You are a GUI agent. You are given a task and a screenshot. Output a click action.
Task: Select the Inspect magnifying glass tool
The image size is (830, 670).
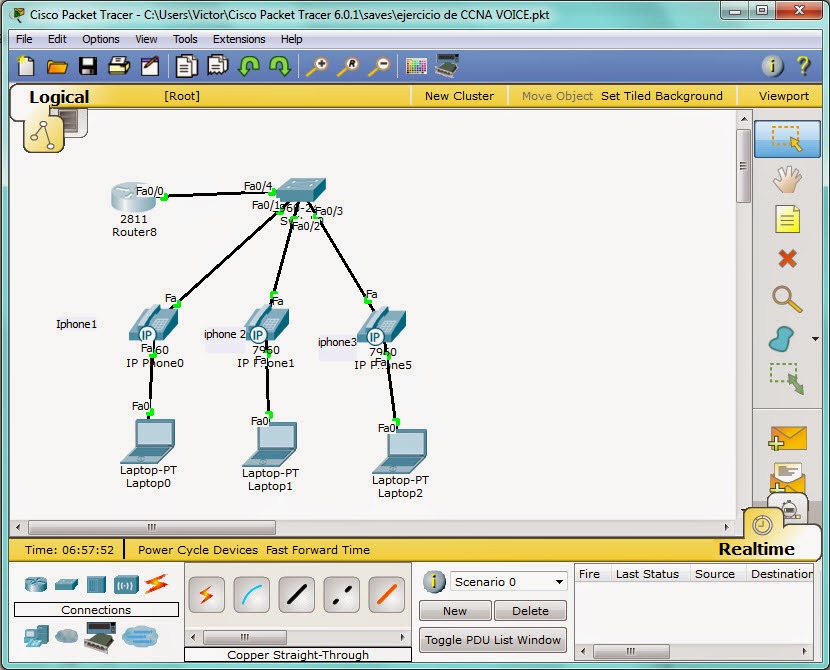pyautogui.click(x=787, y=298)
